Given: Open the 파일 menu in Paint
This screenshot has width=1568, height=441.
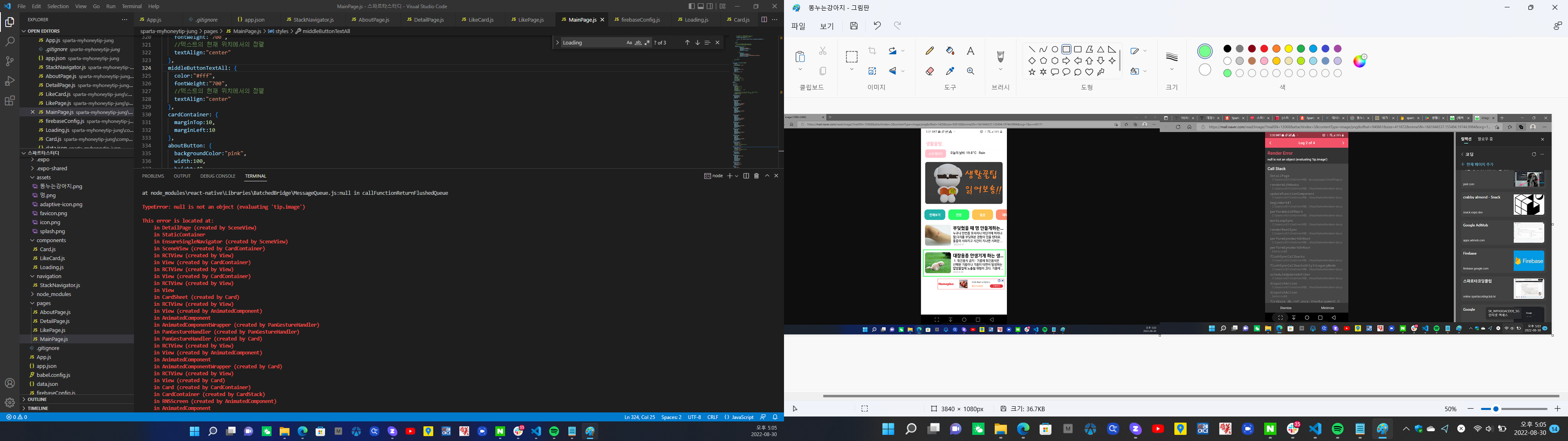Looking at the screenshot, I should tap(798, 26).
